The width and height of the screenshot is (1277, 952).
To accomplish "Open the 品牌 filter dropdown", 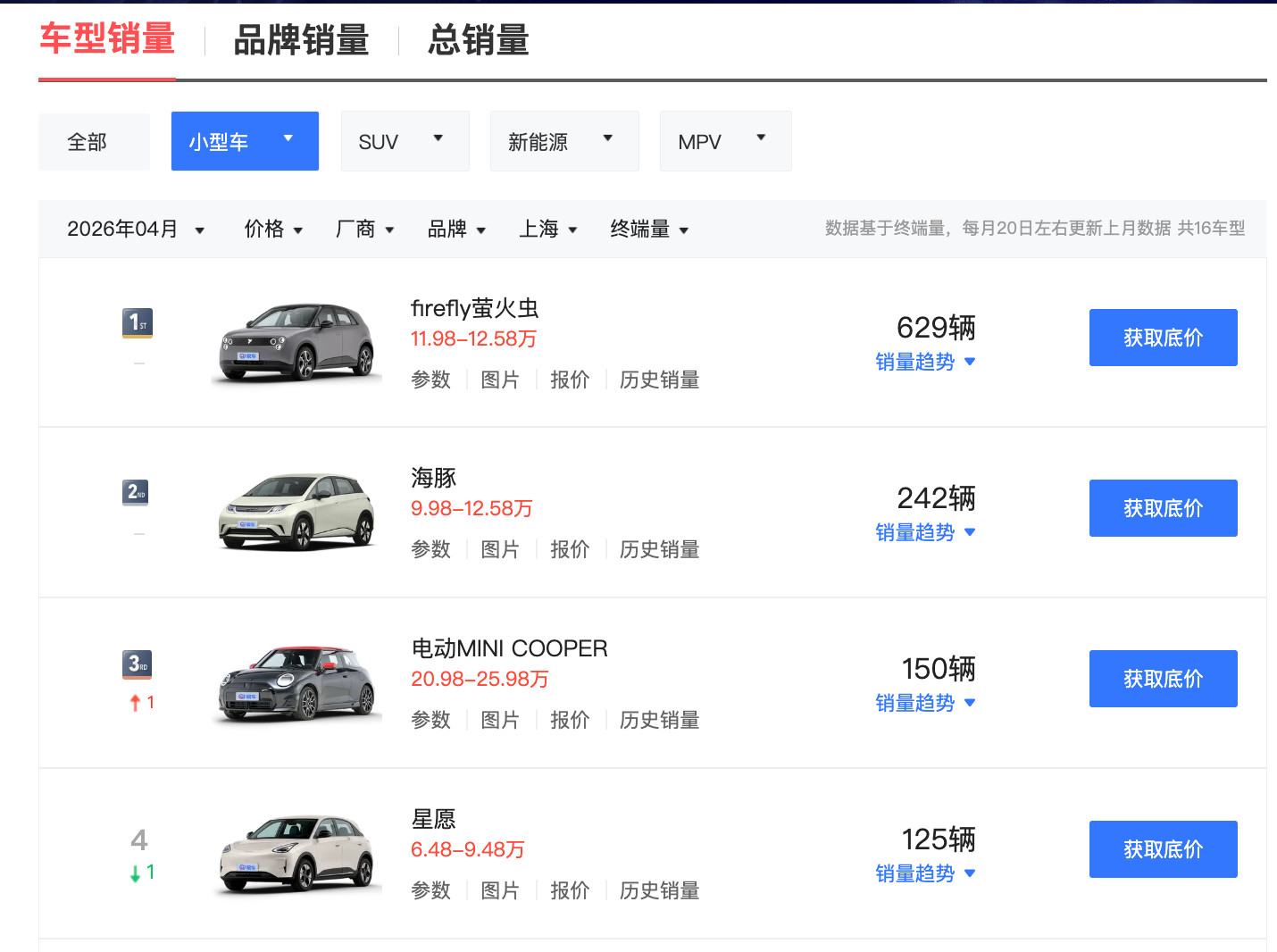I will pos(456,230).
